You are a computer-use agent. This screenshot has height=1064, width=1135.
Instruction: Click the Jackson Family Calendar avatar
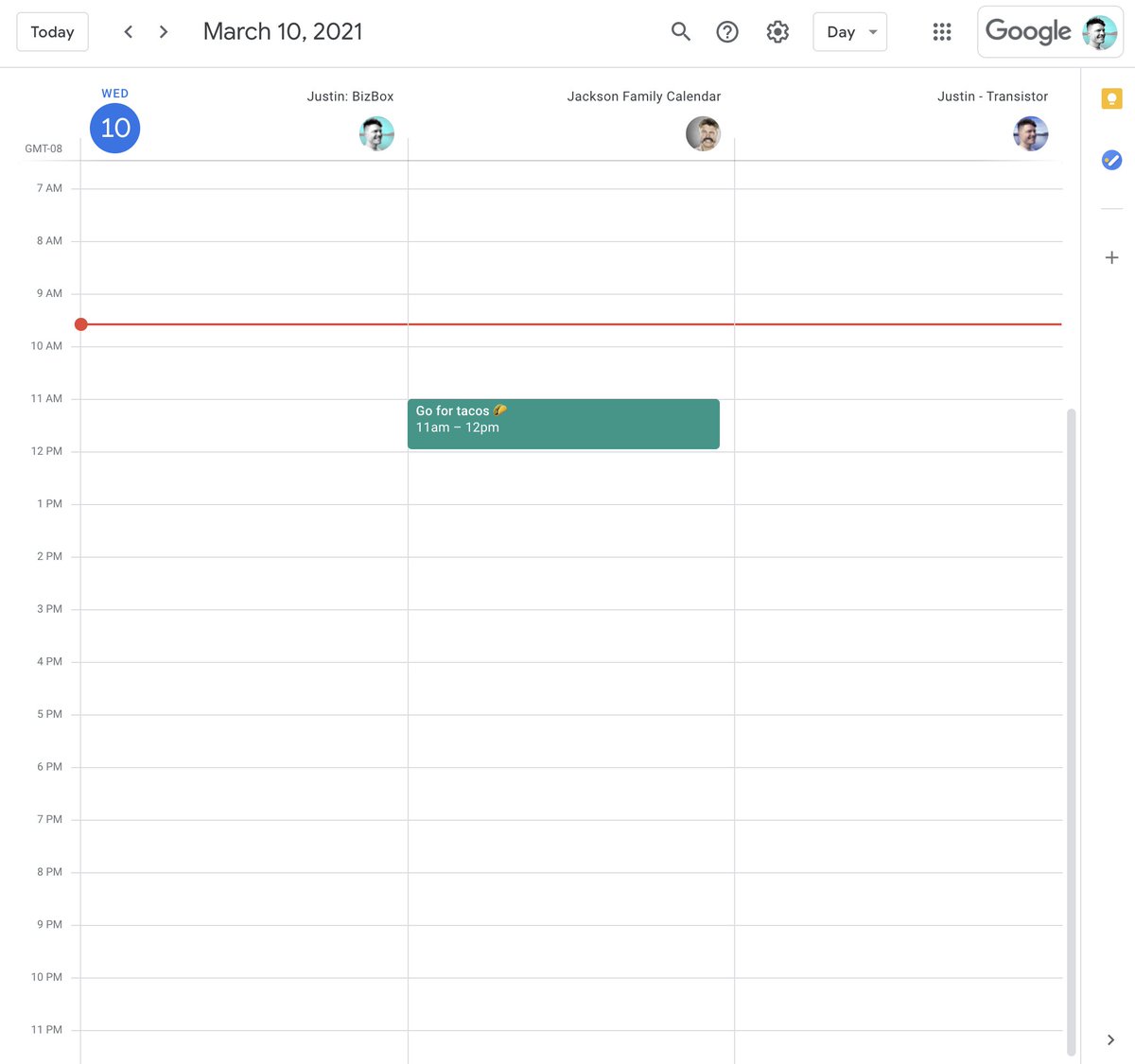[x=703, y=133]
